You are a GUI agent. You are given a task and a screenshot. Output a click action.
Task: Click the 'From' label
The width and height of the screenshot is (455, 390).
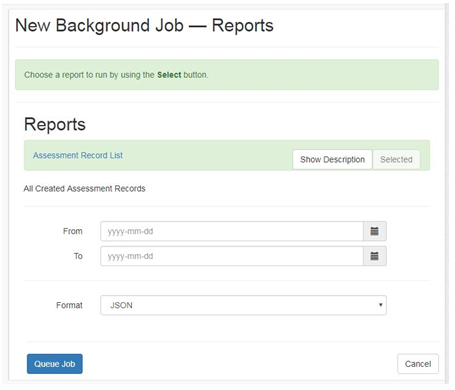point(73,231)
